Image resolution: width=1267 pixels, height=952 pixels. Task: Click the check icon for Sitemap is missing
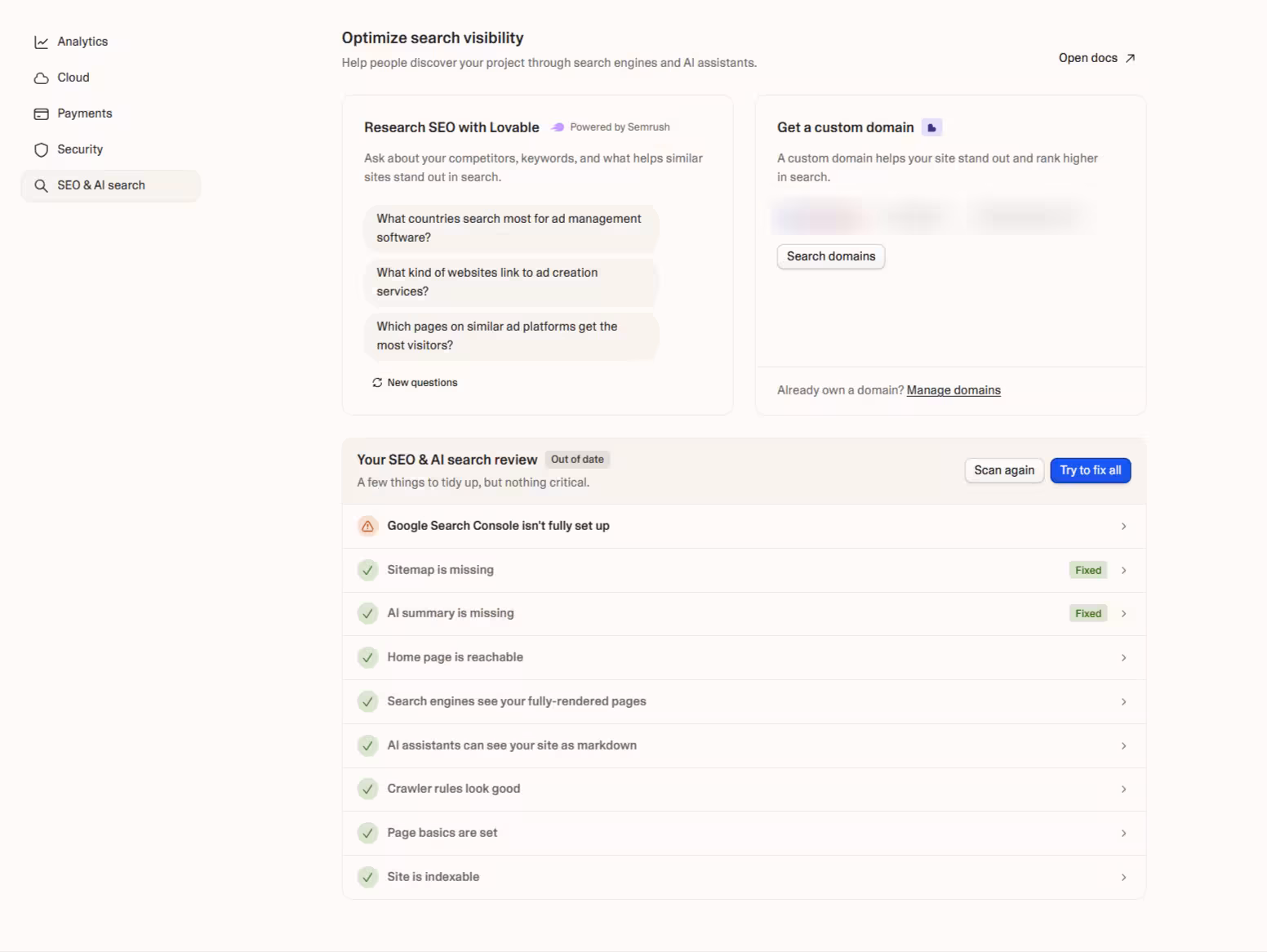pyautogui.click(x=368, y=570)
